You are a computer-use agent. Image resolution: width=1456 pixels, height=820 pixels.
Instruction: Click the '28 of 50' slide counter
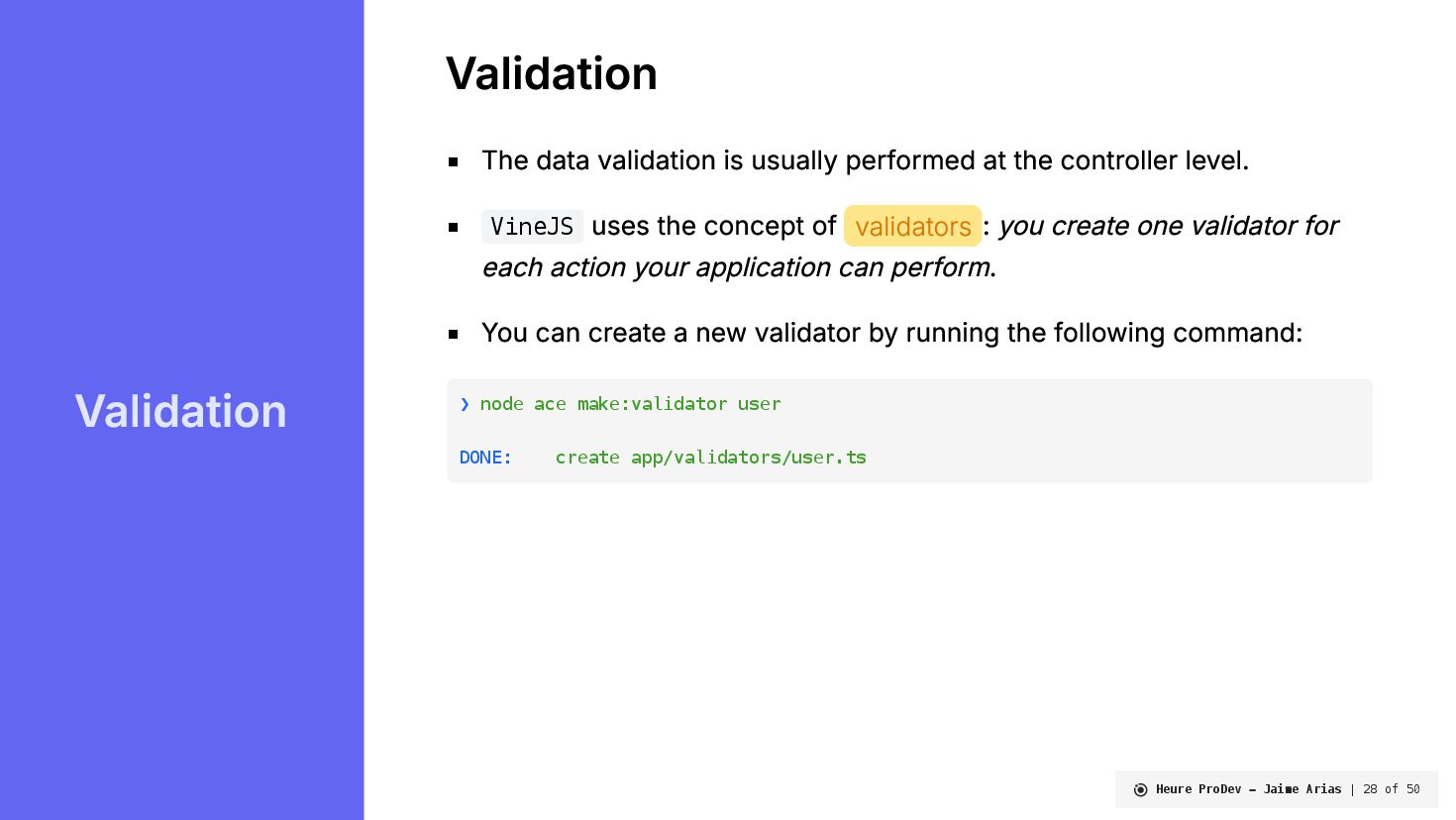[x=1391, y=789]
